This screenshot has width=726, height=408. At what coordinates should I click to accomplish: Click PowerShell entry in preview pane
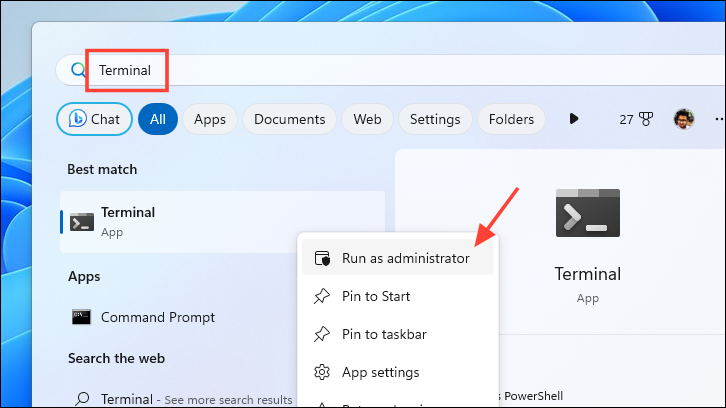point(531,396)
